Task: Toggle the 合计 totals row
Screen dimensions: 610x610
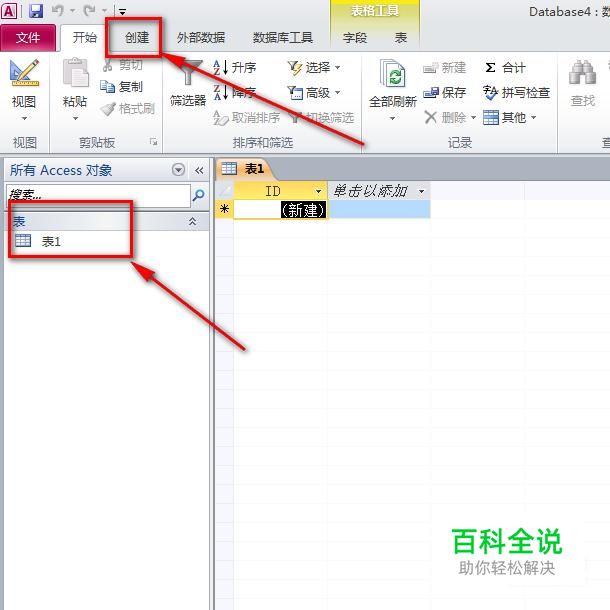Action: pos(505,68)
